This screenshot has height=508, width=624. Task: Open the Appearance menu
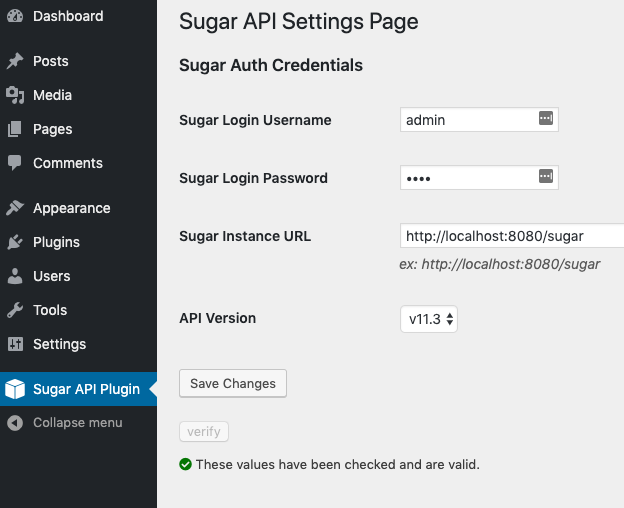tap(78, 208)
